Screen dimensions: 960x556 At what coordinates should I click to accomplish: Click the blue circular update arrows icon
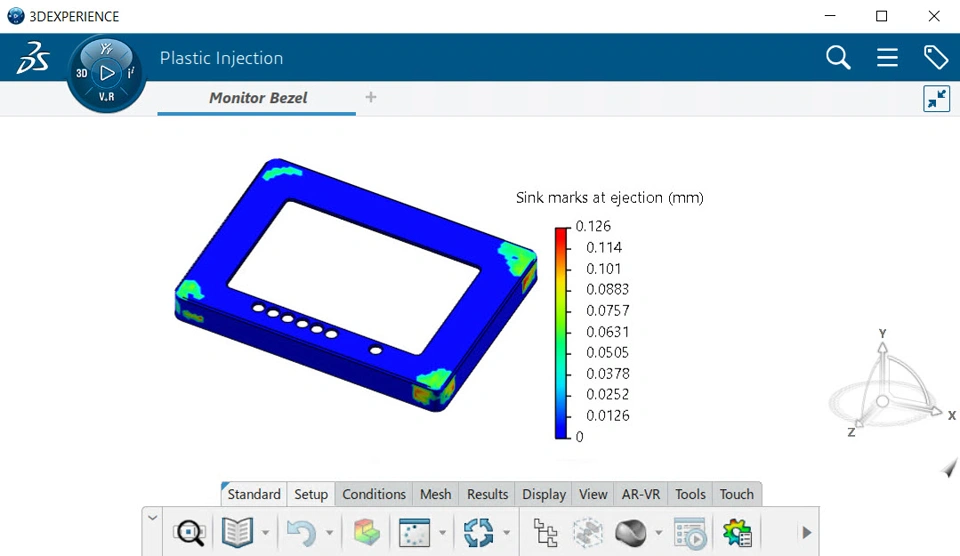(478, 533)
